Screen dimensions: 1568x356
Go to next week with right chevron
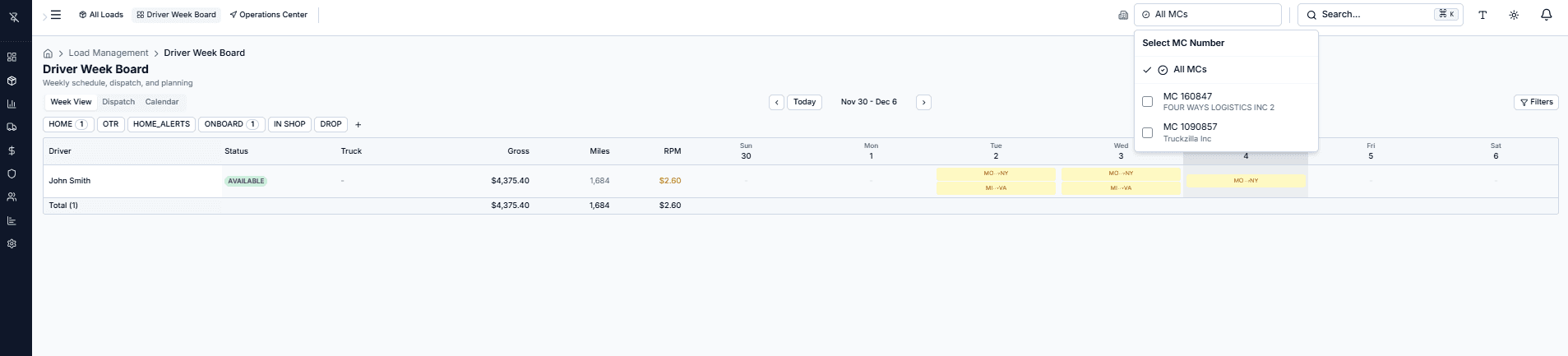tap(923, 103)
